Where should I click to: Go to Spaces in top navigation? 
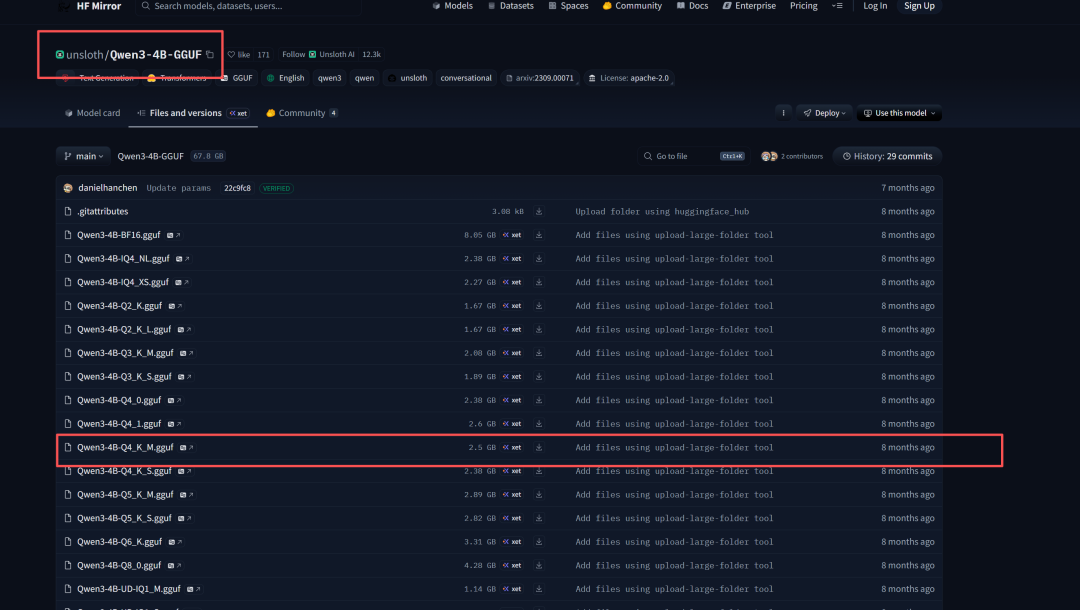coord(568,6)
